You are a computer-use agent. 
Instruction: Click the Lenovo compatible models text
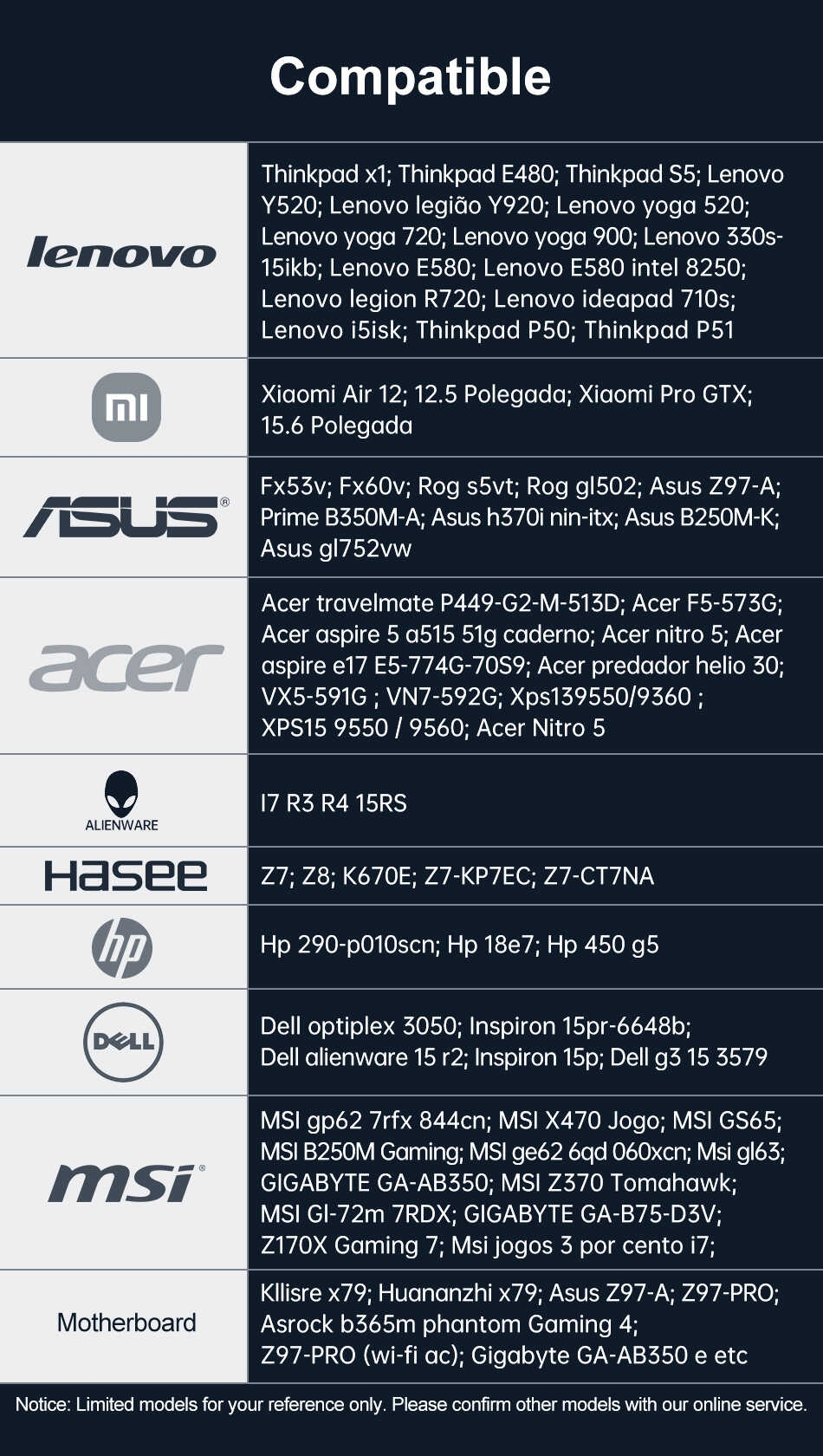coord(522,251)
